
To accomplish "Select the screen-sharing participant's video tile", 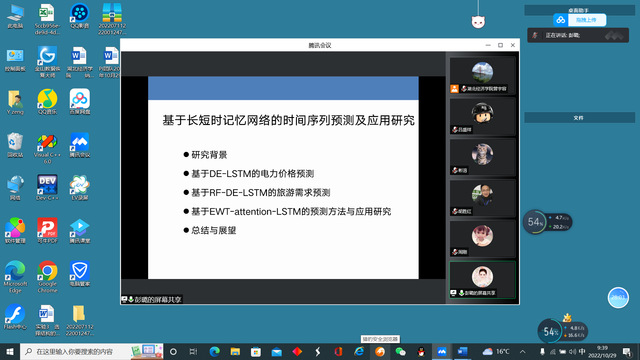I will (482, 280).
